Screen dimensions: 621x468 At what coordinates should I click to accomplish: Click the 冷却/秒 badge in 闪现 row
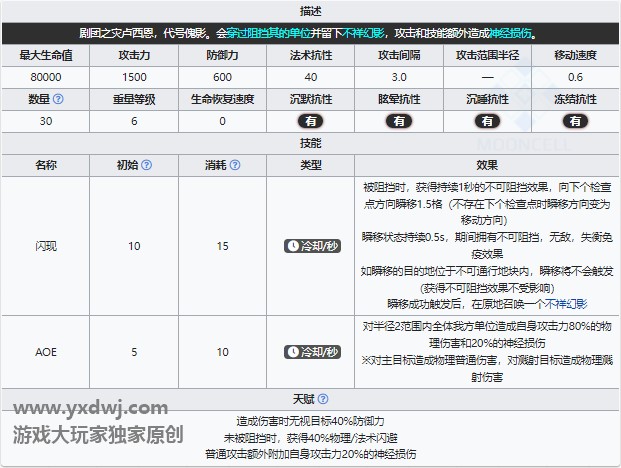(x=311, y=245)
